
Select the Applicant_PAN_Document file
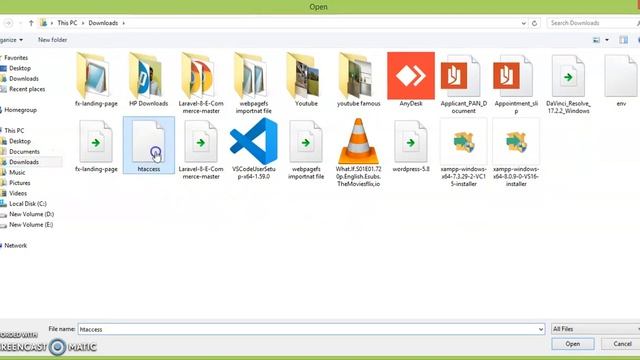pyautogui.click(x=464, y=83)
